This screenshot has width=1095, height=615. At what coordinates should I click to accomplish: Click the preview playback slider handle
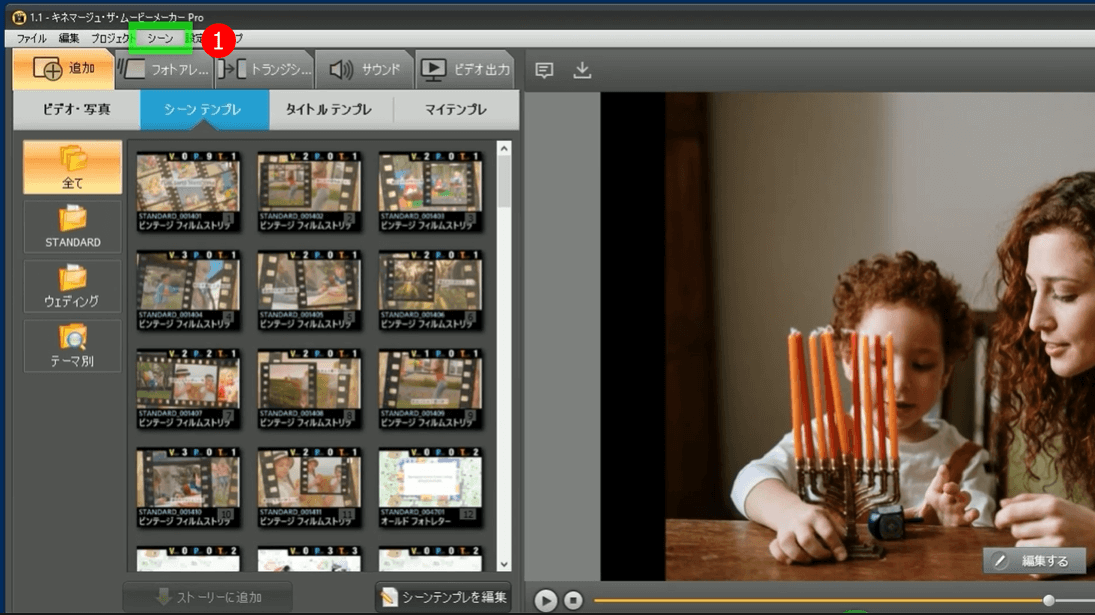click(x=1048, y=600)
